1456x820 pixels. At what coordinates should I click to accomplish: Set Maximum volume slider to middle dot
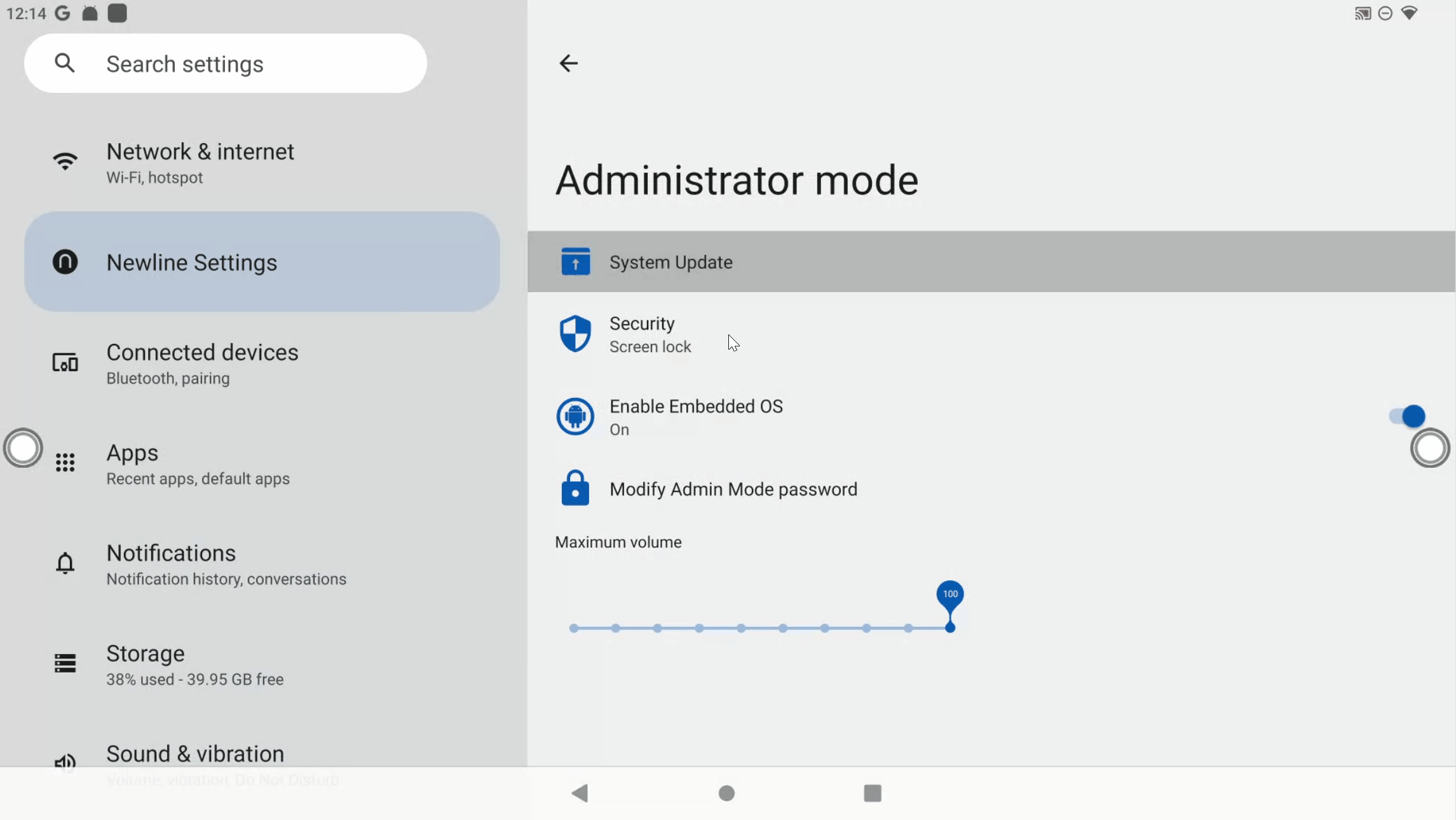[x=741, y=628]
